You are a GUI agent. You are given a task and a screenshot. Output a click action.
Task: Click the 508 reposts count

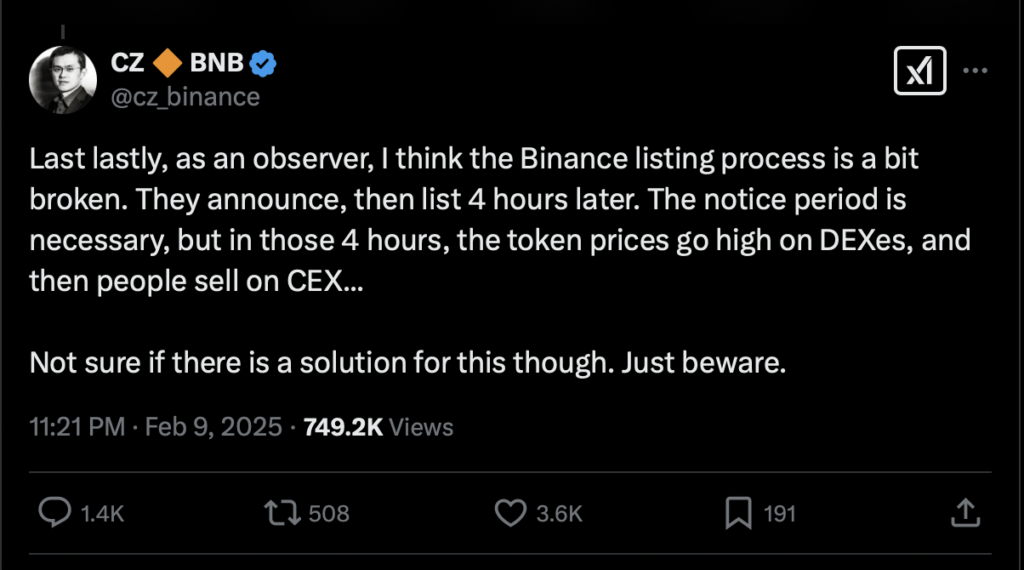click(x=328, y=514)
